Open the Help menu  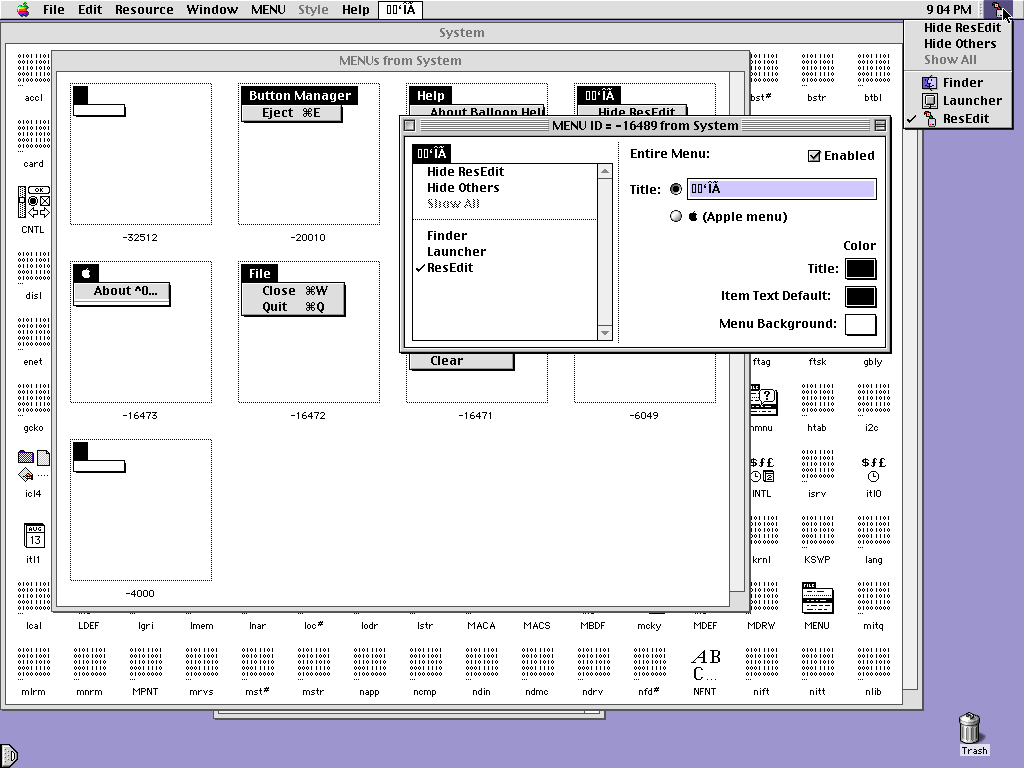pyautogui.click(x=356, y=9)
